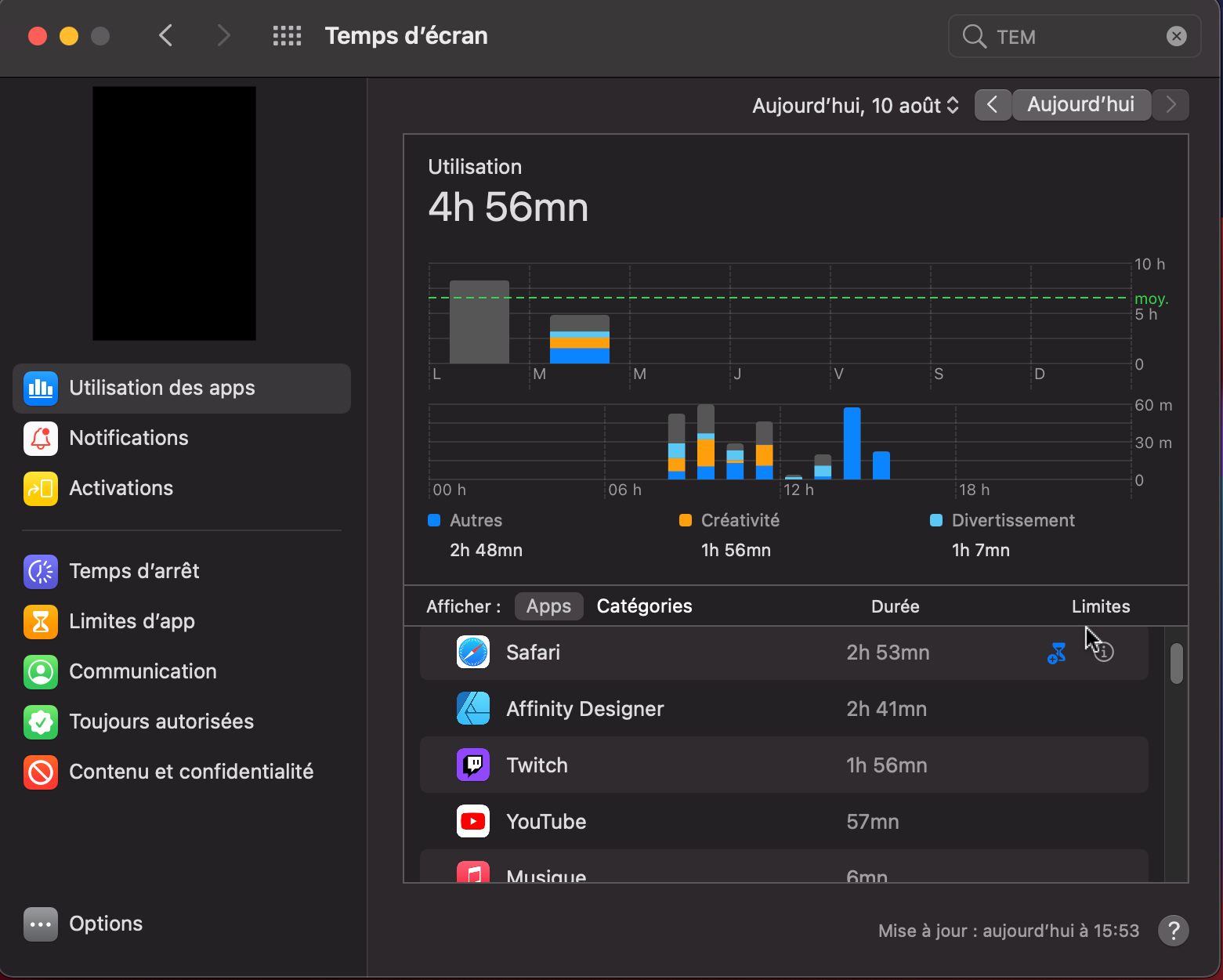The height and width of the screenshot is (980, 1223).
Task: Show Safari details via info icon
Action: click(x=1104, y=652)
